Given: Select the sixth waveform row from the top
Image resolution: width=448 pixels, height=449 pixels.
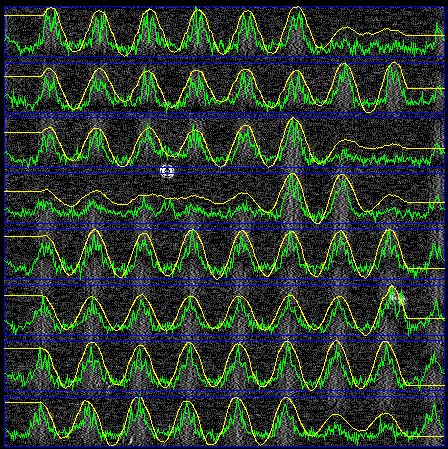Looking at the screenshot, I should click(224, 309).
